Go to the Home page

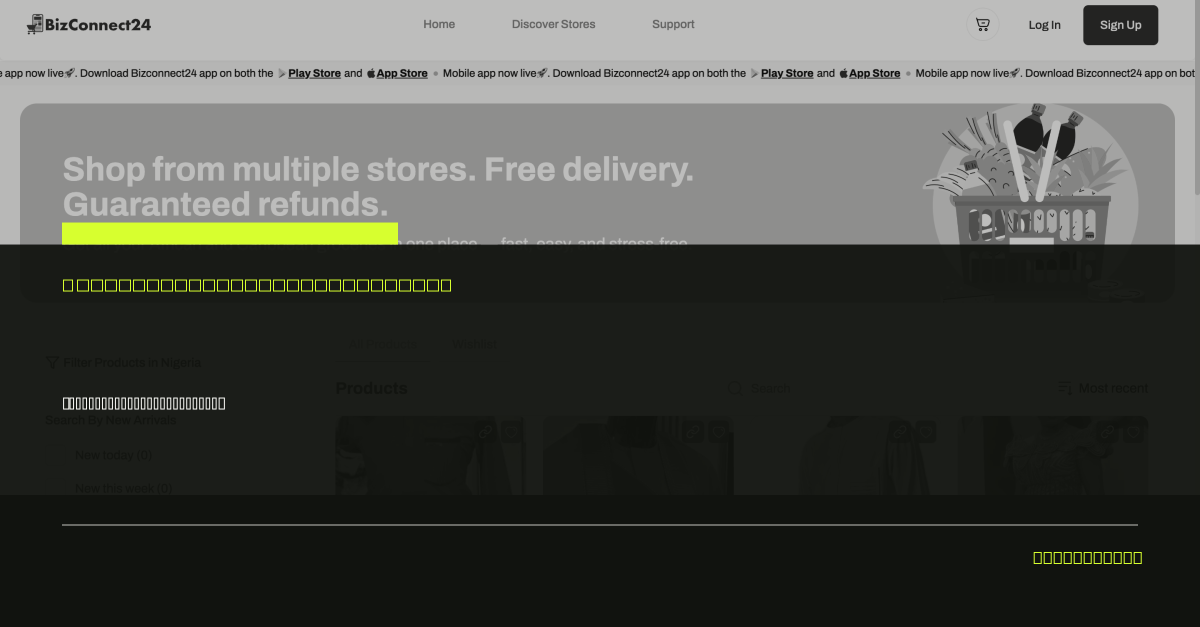[439, 24]
